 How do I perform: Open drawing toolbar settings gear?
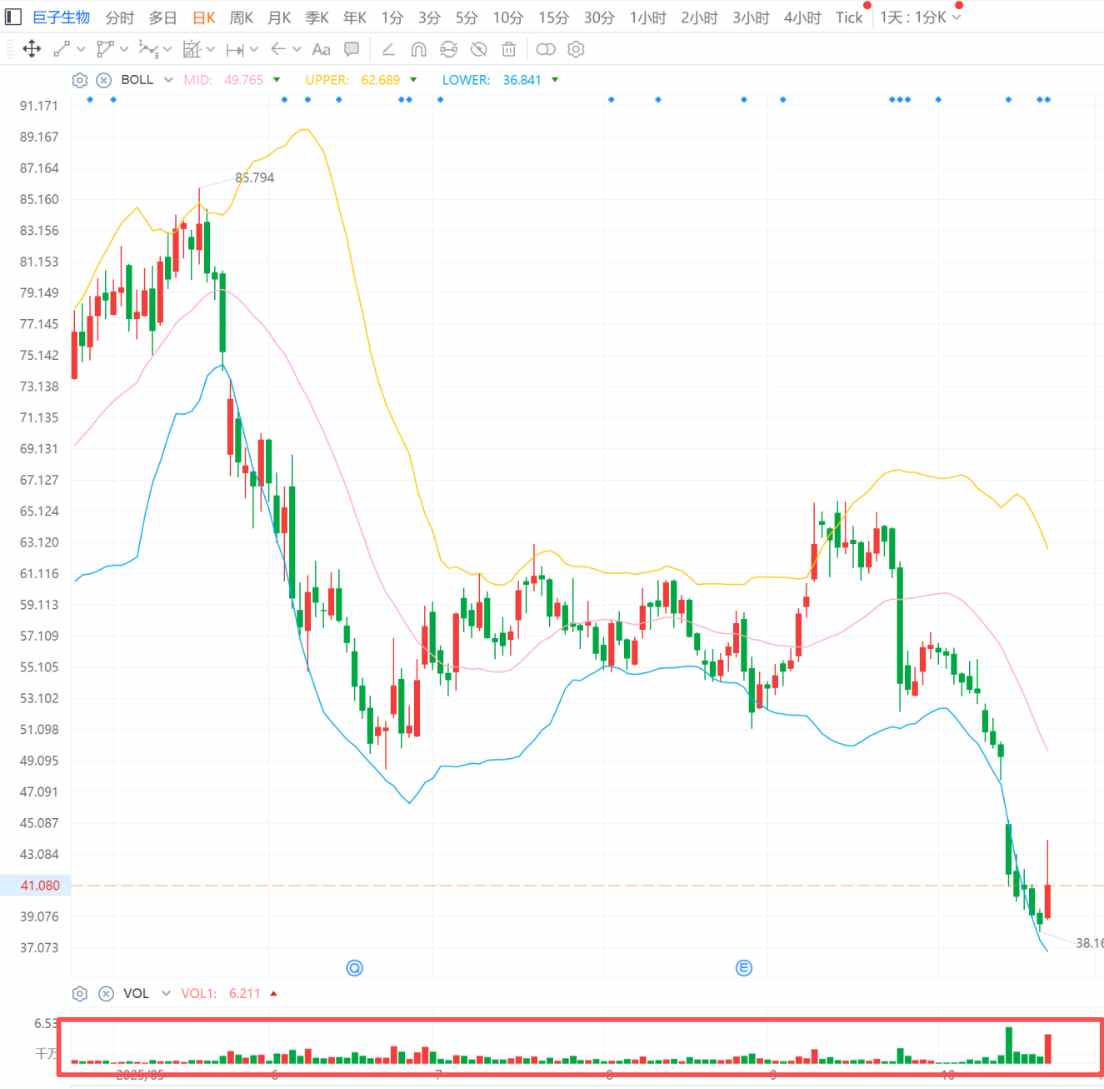pyautogui.click(x=576, y=49)
